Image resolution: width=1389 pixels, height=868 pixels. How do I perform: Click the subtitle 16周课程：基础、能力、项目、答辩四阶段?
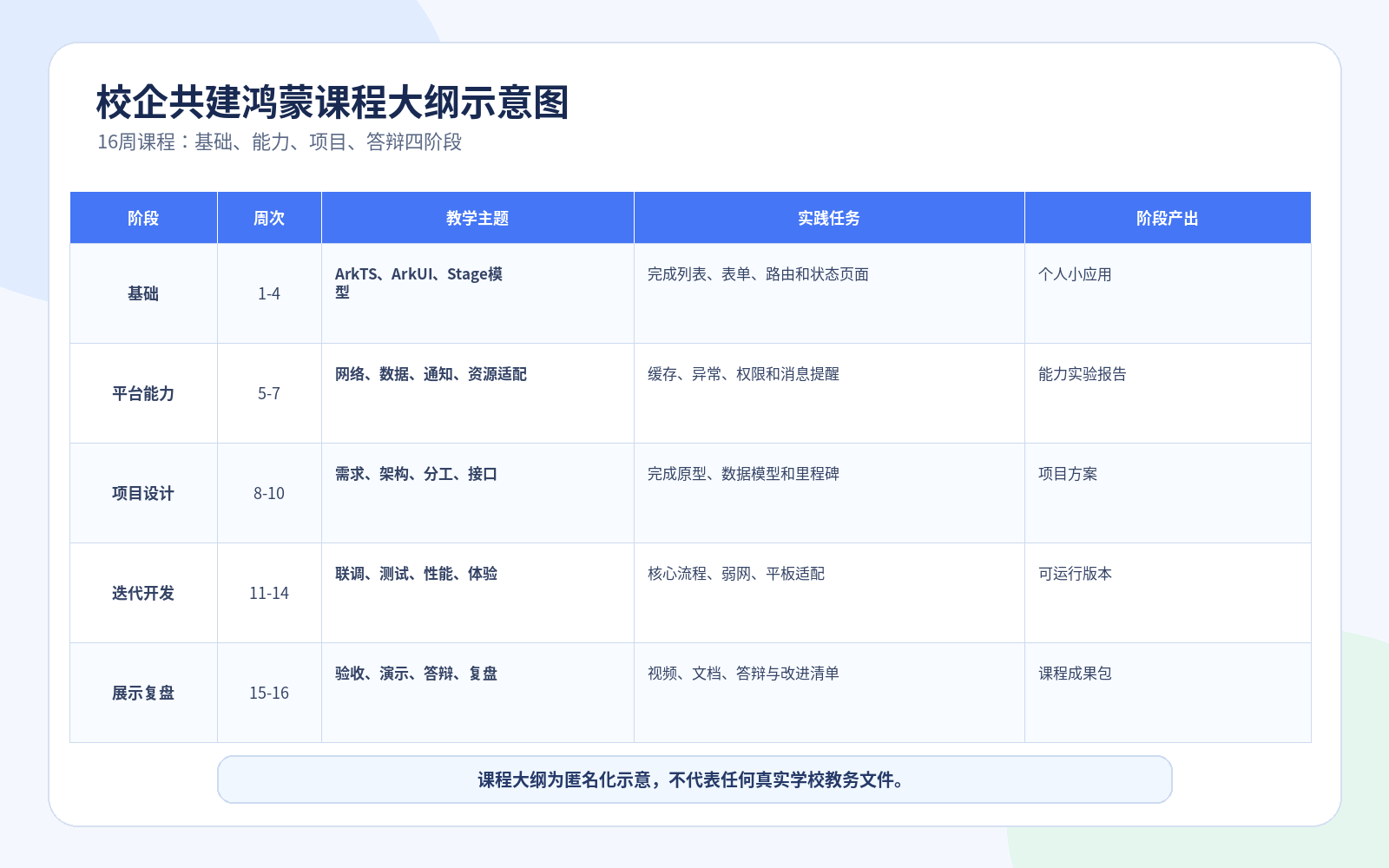tap(280, 141)
